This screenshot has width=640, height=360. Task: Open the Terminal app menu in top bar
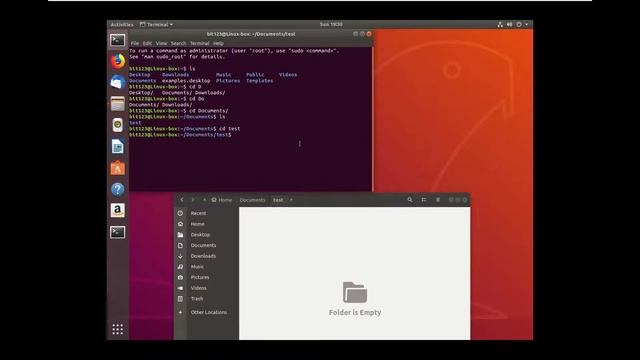[x=156, y=24]
